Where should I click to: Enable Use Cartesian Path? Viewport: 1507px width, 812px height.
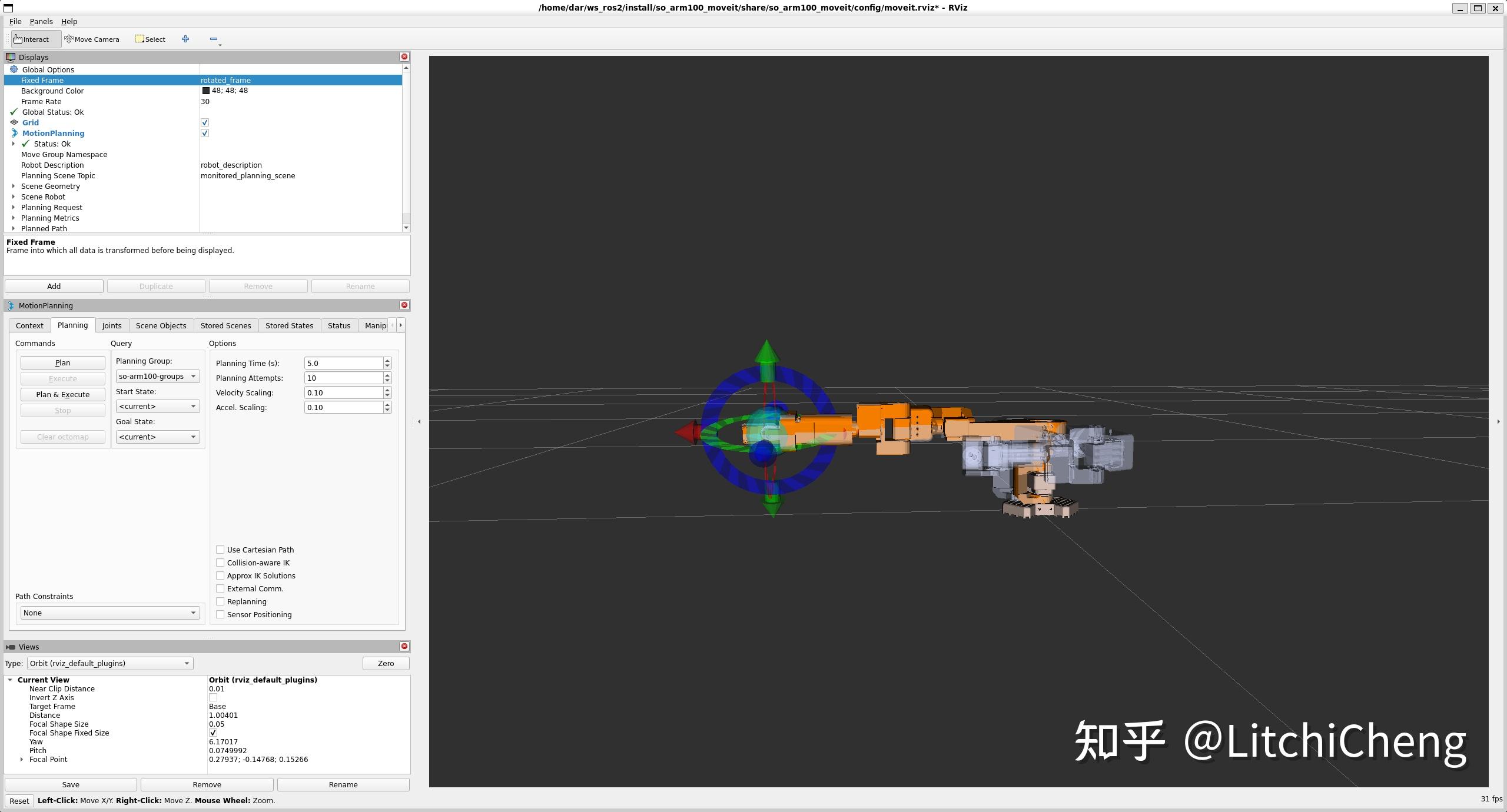220,550
